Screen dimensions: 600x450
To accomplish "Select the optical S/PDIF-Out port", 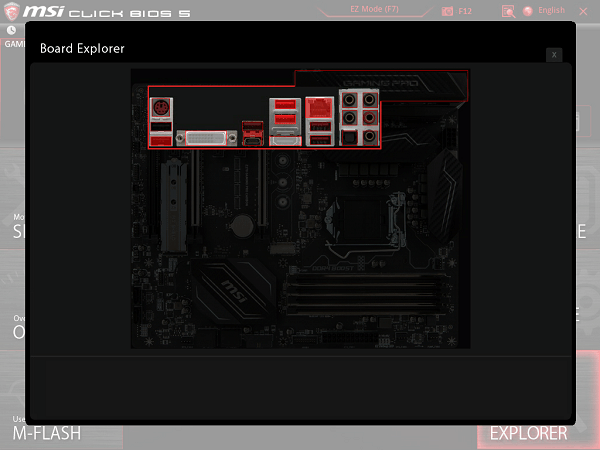I will click(x=349, y=137).
